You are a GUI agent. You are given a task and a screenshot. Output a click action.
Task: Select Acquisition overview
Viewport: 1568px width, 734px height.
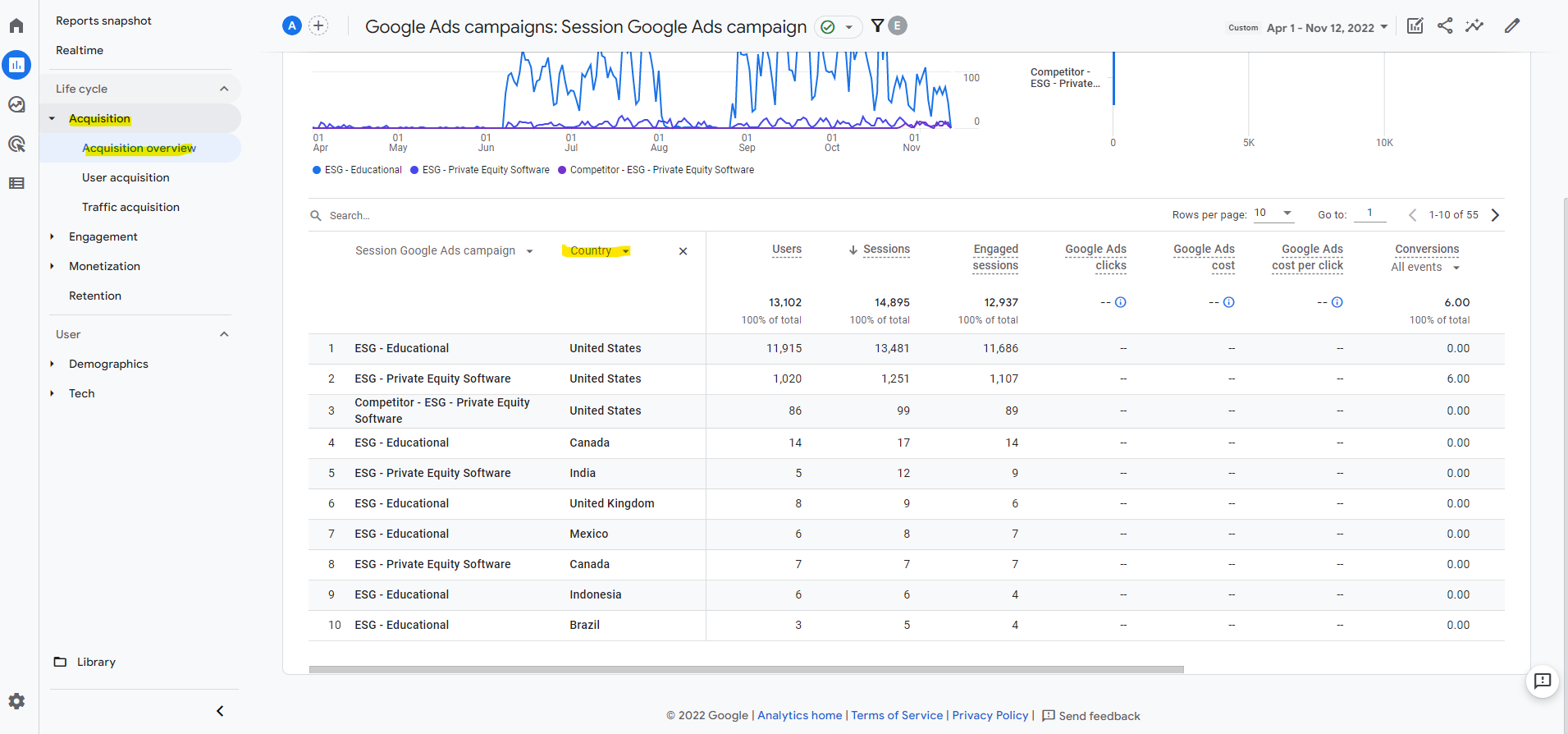[139, 149]
